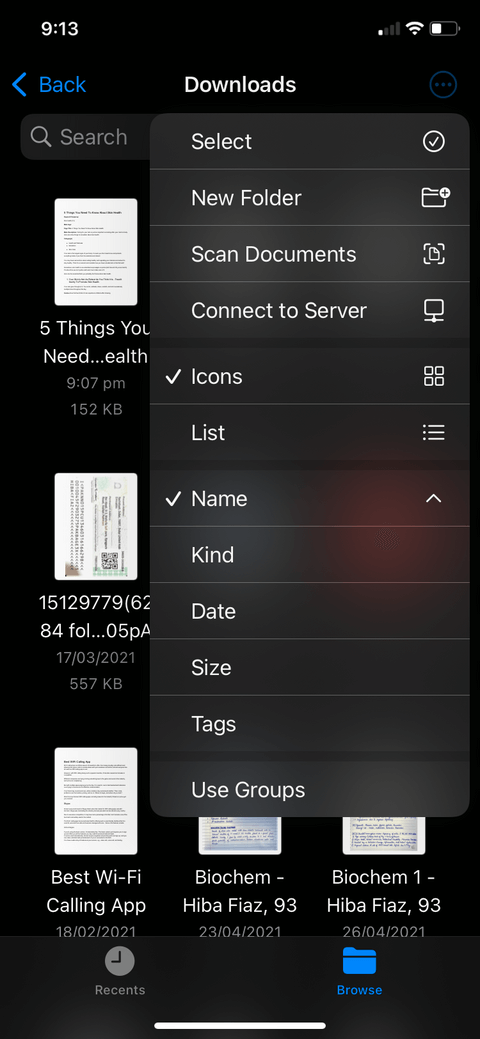Toggle the Icons view checkmark option
Viewport: 480px width, 1039px height.
(x=310, y=376)
